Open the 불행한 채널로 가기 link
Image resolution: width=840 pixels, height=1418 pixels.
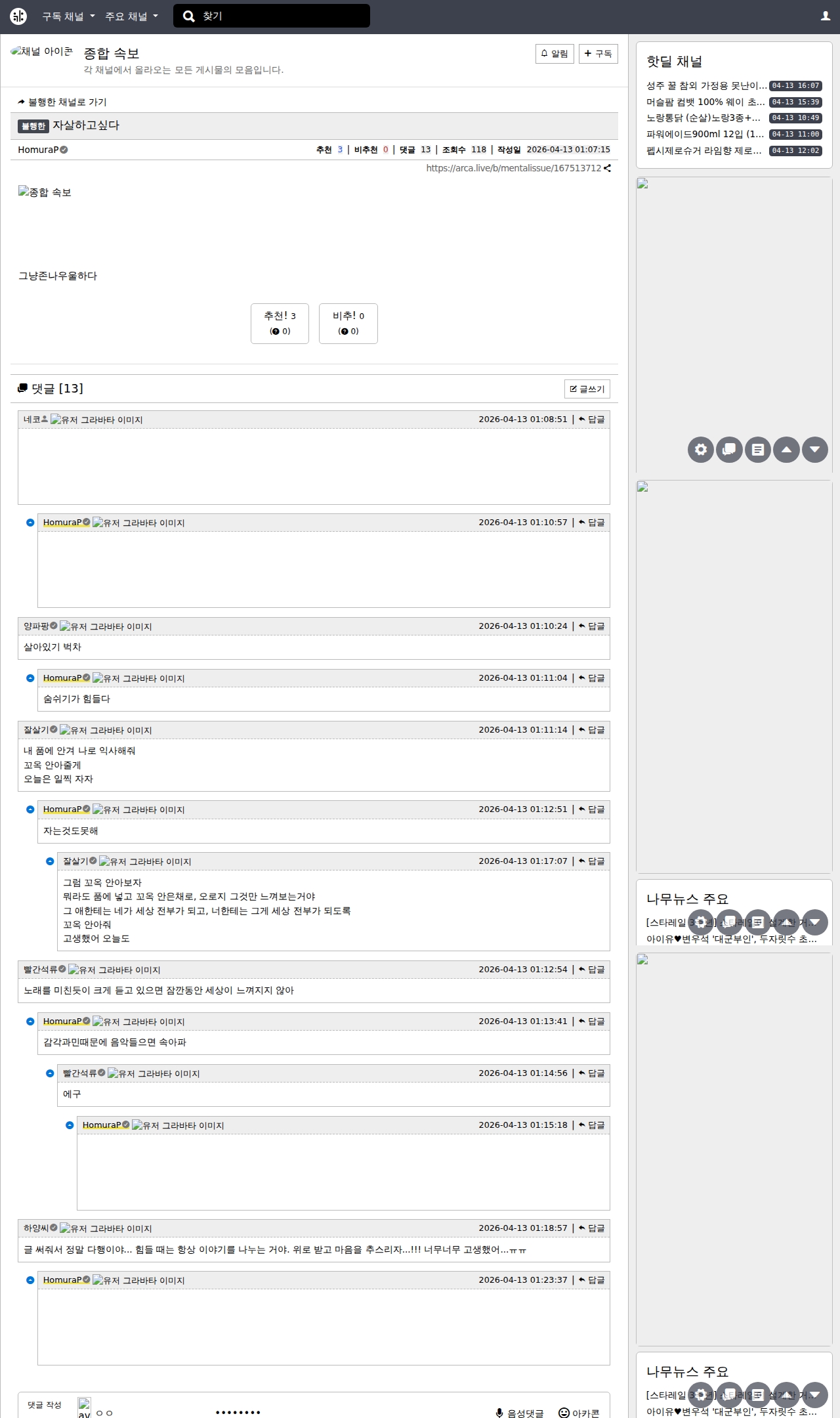pos(62,102)
